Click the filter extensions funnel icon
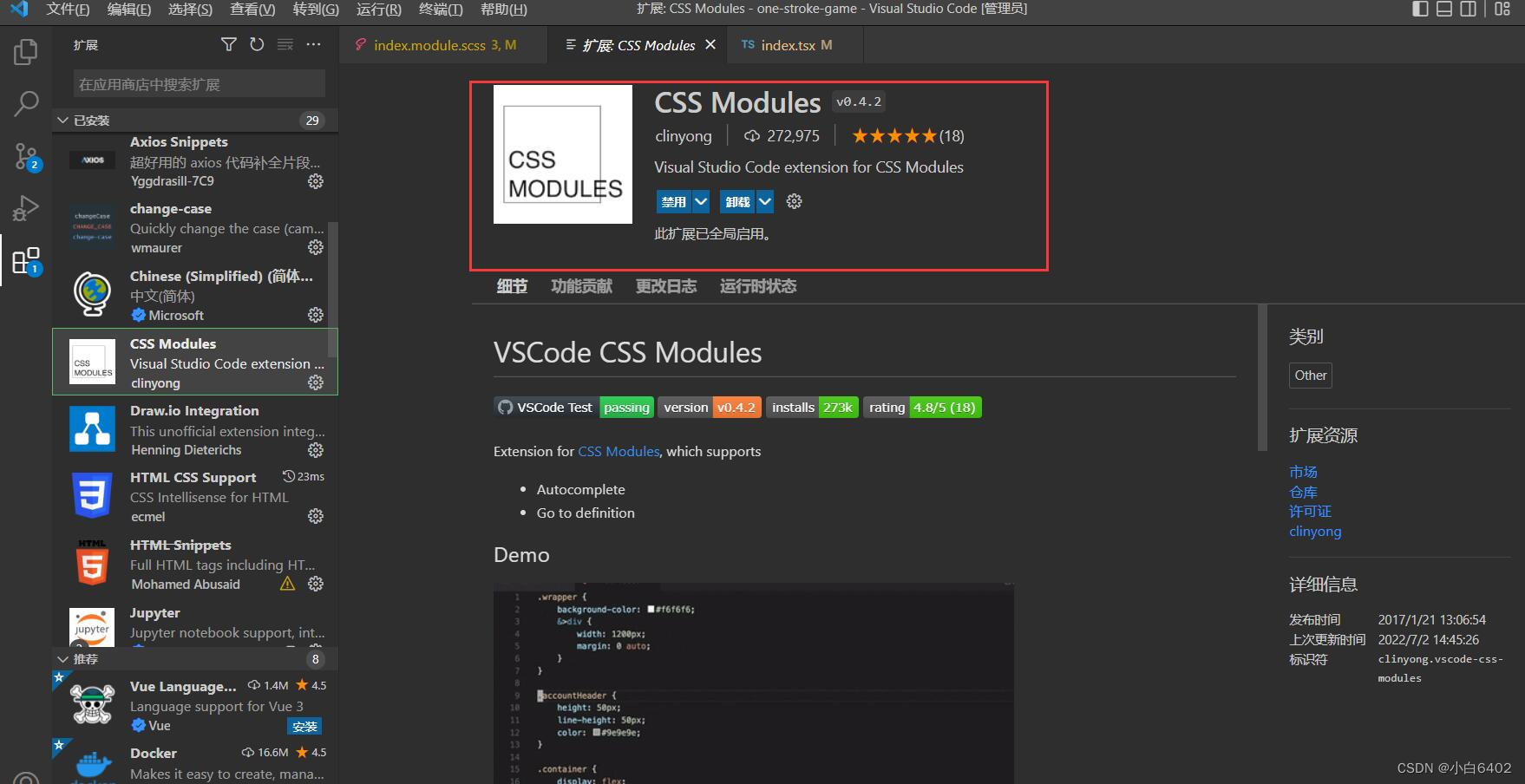This screenshot has height=784, width=1525. click(x=229, y=45)
